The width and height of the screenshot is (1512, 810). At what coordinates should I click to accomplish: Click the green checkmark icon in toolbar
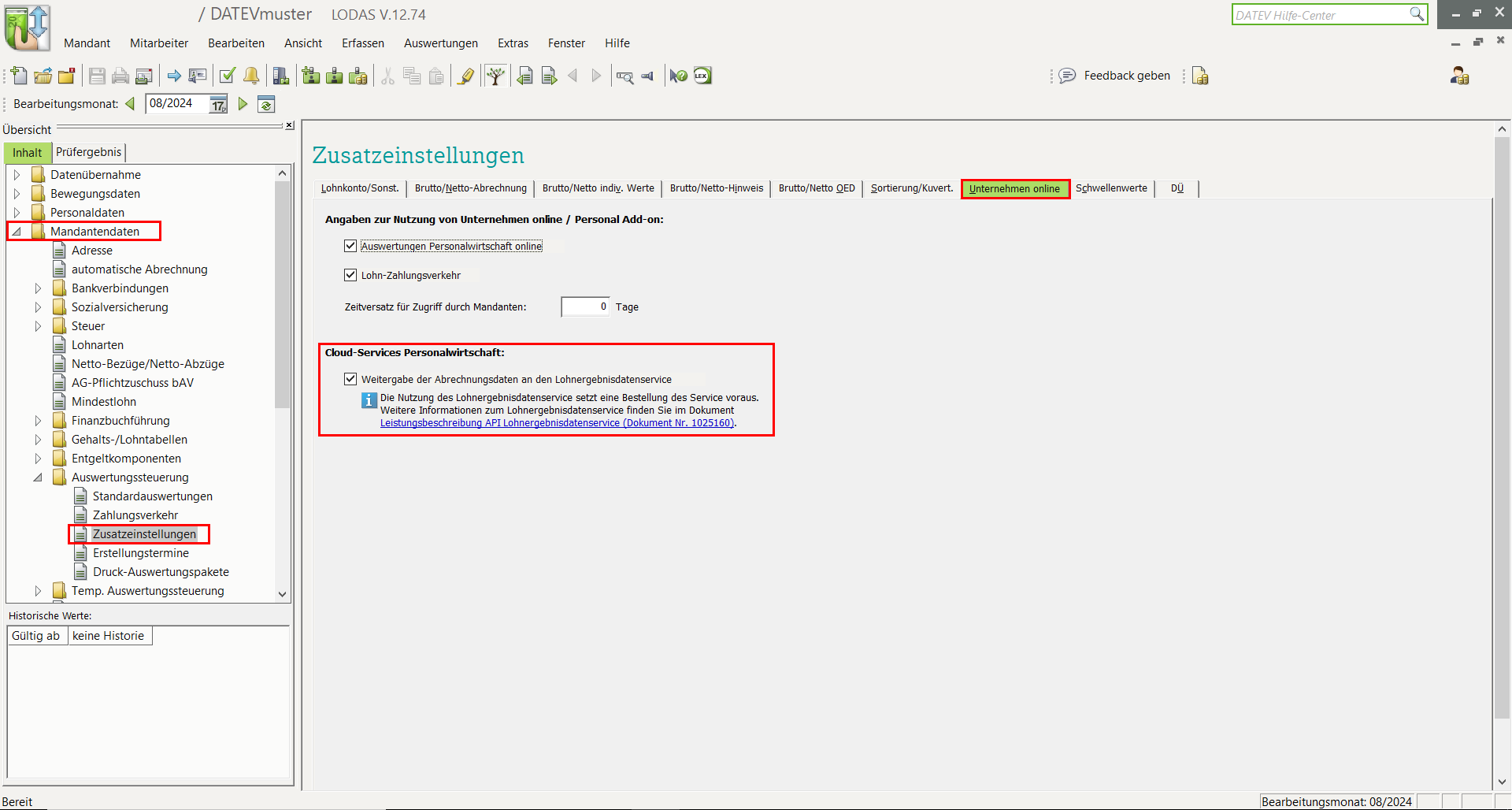click(x=228, y=76)
